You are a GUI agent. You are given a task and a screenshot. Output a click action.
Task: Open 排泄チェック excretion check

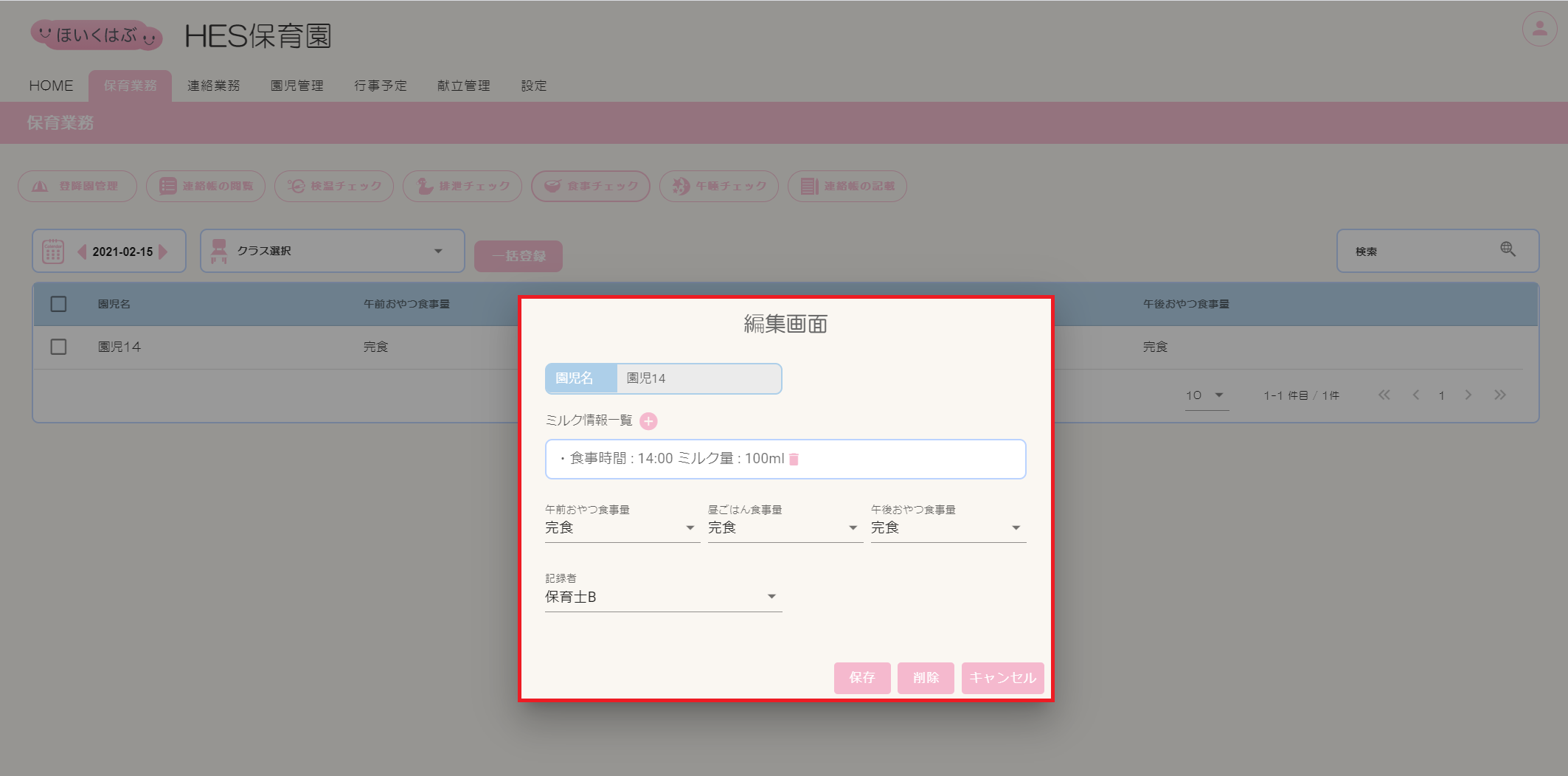[462, 186]
